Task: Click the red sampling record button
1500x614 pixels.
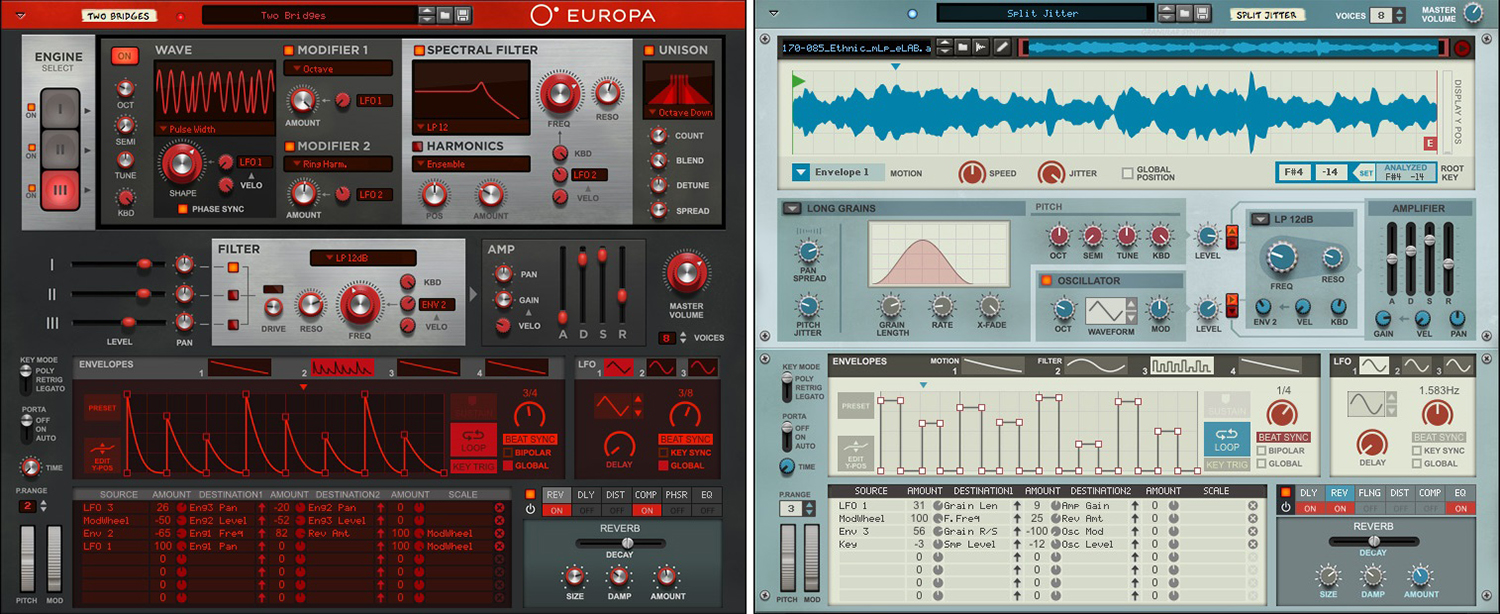Action: 1463,47
